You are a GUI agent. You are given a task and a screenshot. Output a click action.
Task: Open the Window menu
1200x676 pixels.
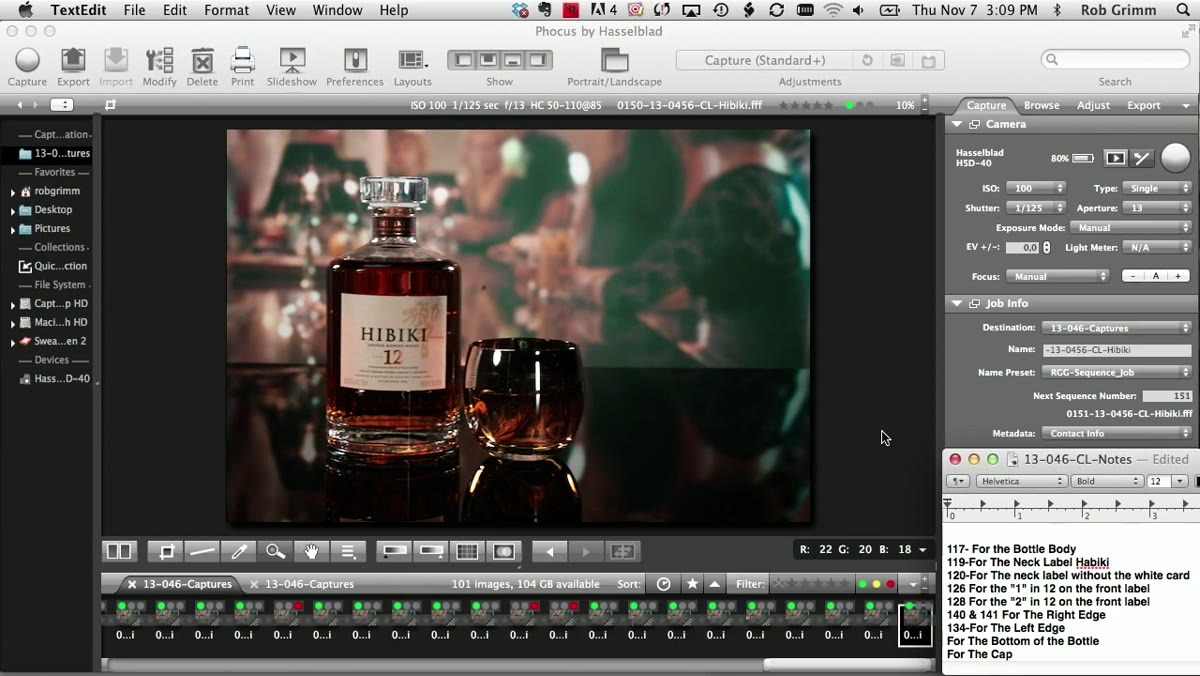337,10
